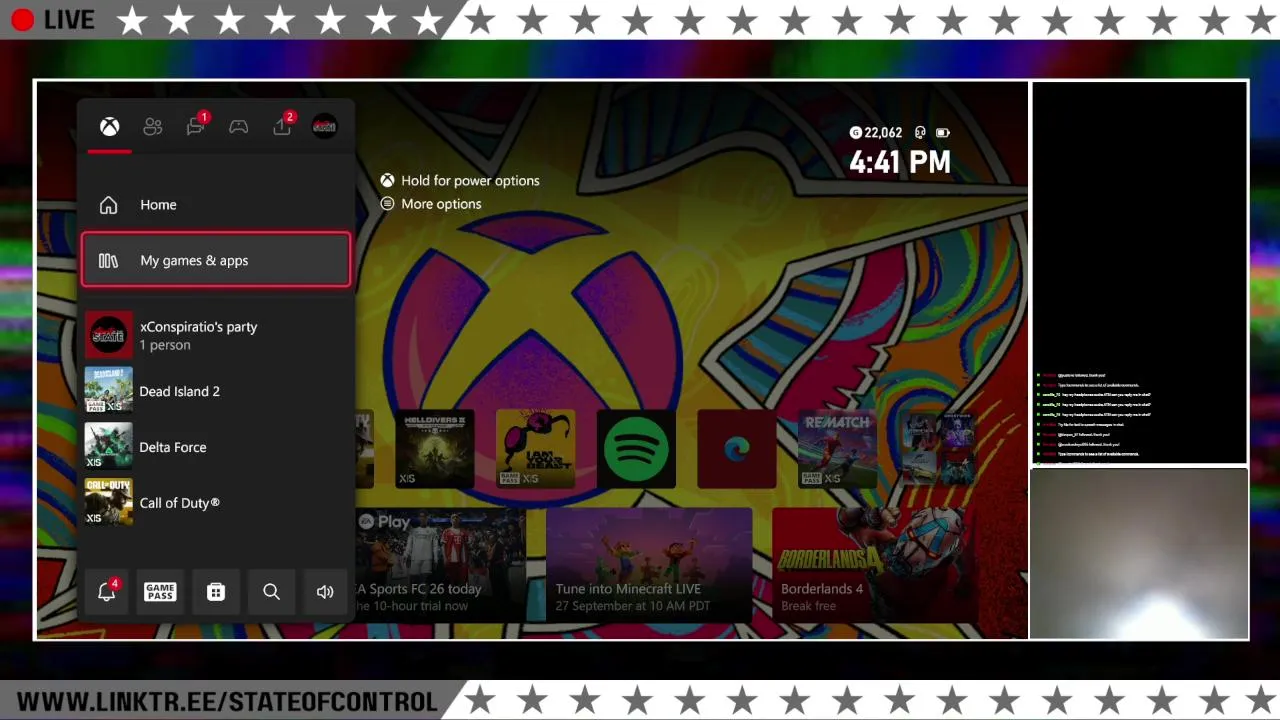Open the EA Sports FC 26 promo card
Screen dimensions: 1280x720
pyautogui.click(x=440, y=565)
